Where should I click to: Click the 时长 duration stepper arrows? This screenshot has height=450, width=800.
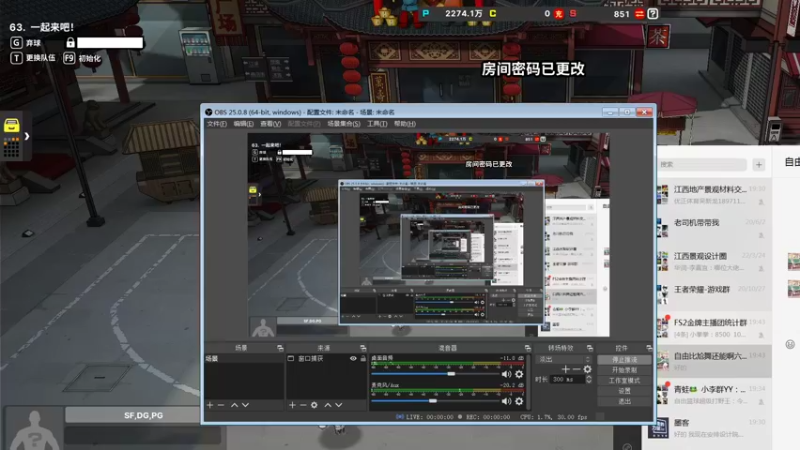point(589,380)
